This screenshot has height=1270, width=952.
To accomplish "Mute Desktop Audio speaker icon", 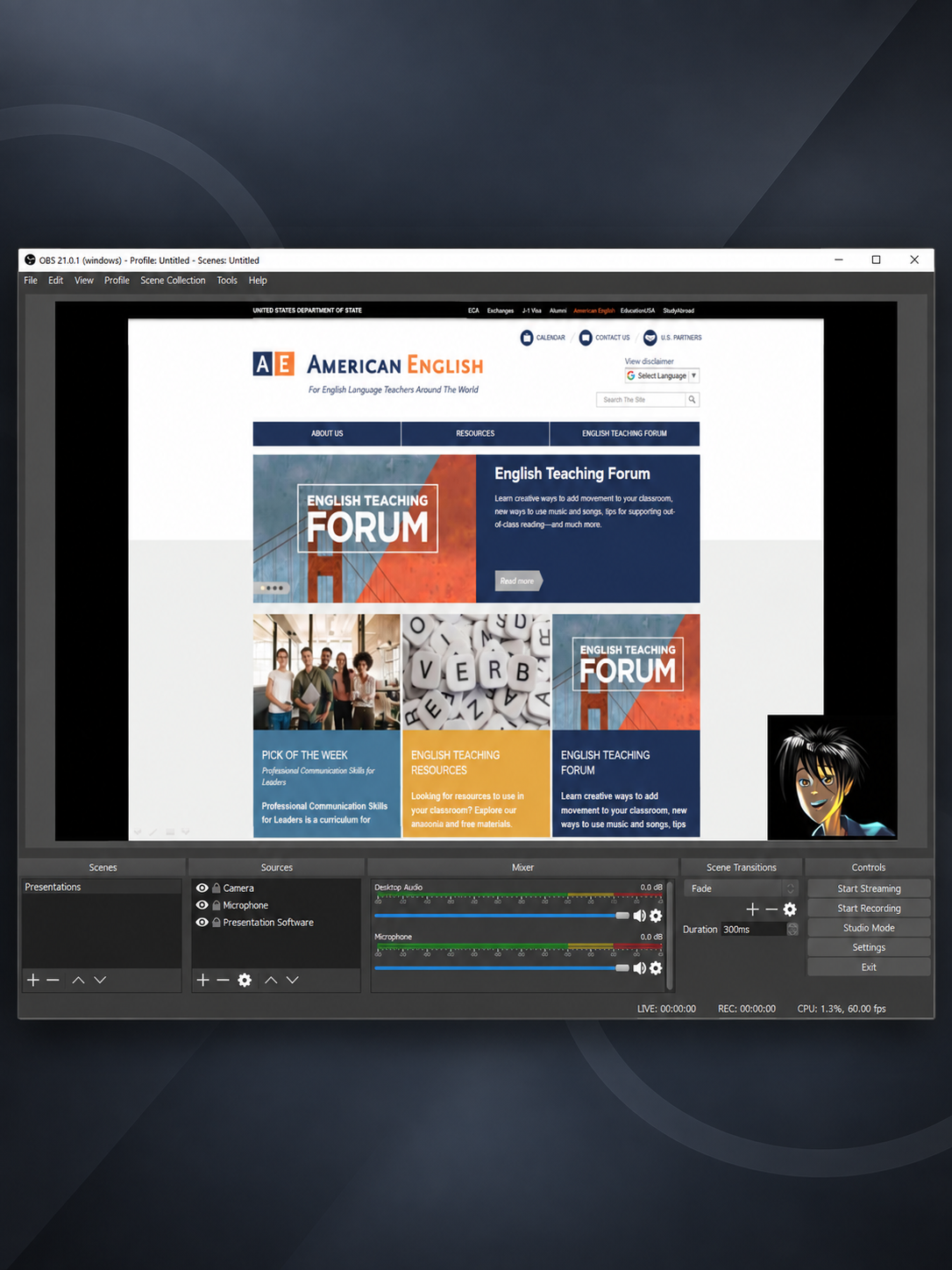I will tap(640, 916).
